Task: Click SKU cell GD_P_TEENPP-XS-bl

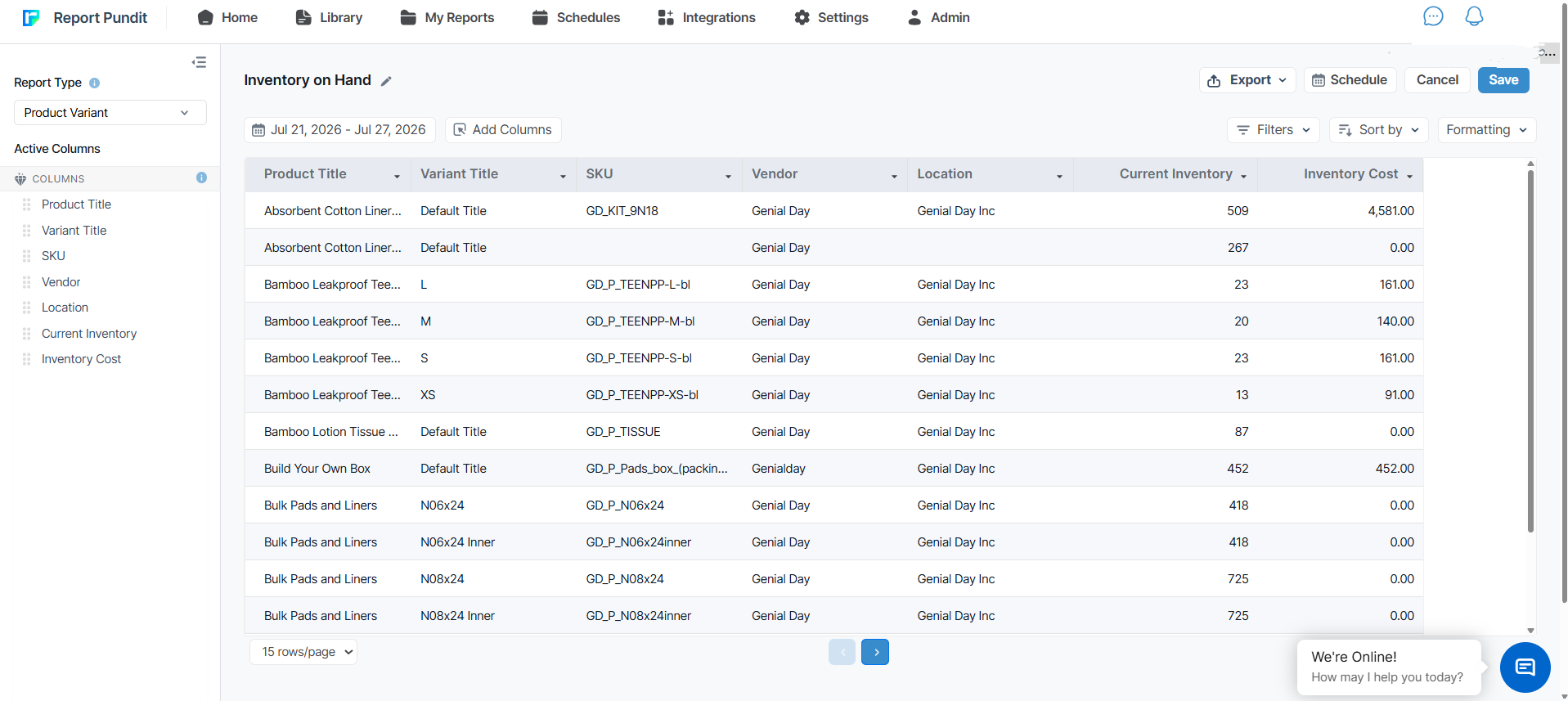Action: 642,395
